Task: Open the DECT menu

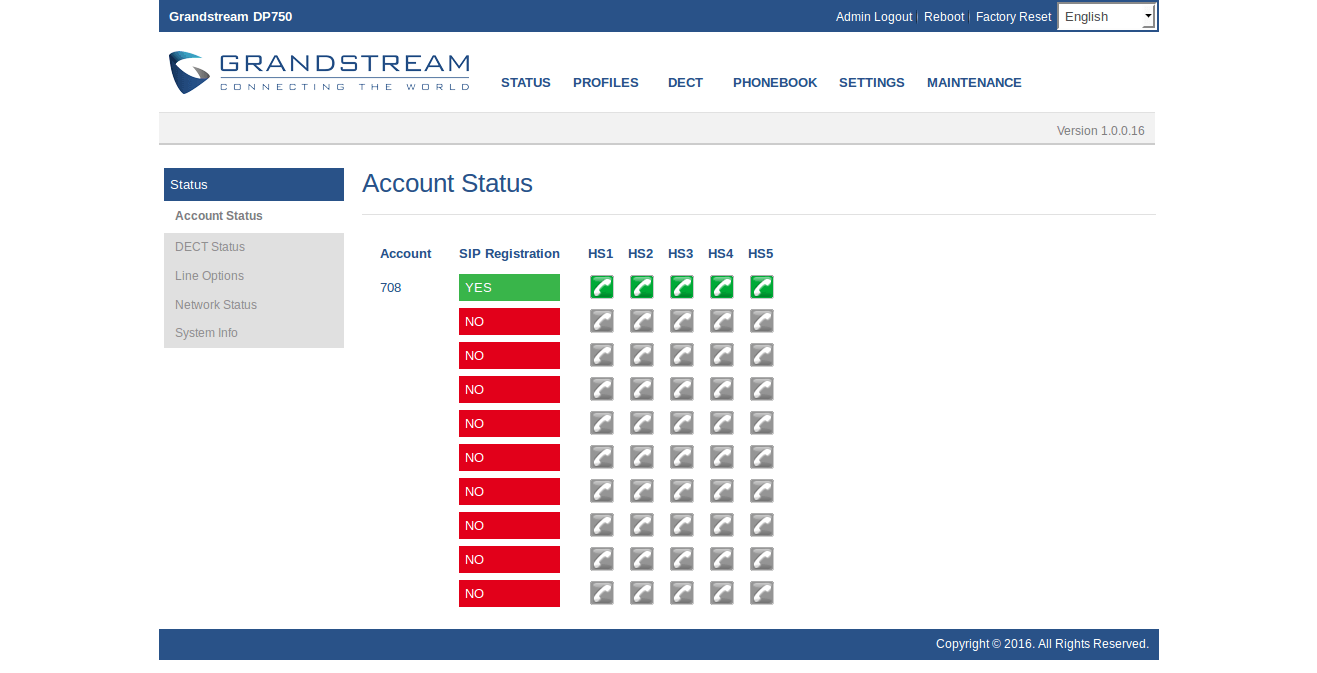Action: [685, 83]
